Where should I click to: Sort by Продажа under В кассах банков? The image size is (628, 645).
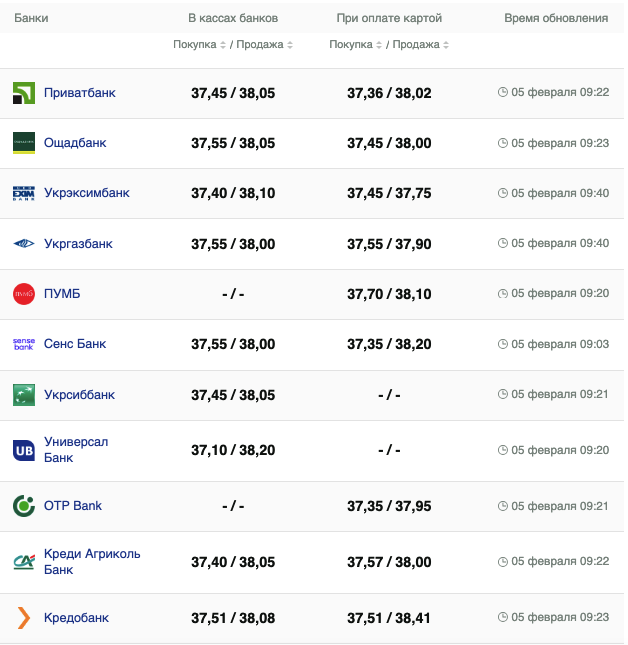[x=264, y=45]
